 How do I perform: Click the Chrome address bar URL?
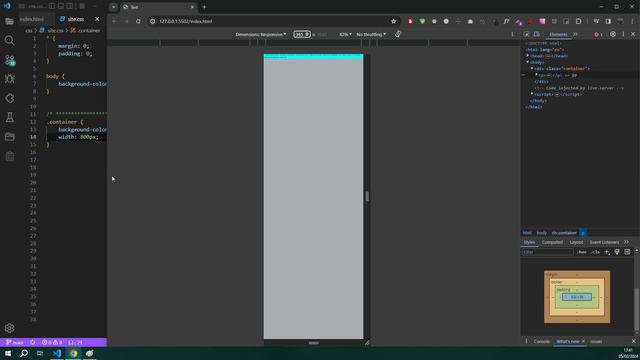pos(186,21)
